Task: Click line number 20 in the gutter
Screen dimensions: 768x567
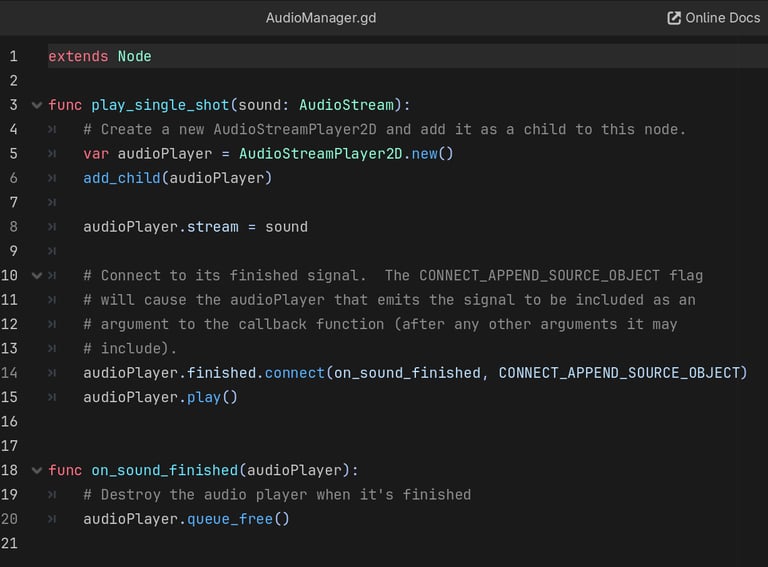Action: click(9, 519)
